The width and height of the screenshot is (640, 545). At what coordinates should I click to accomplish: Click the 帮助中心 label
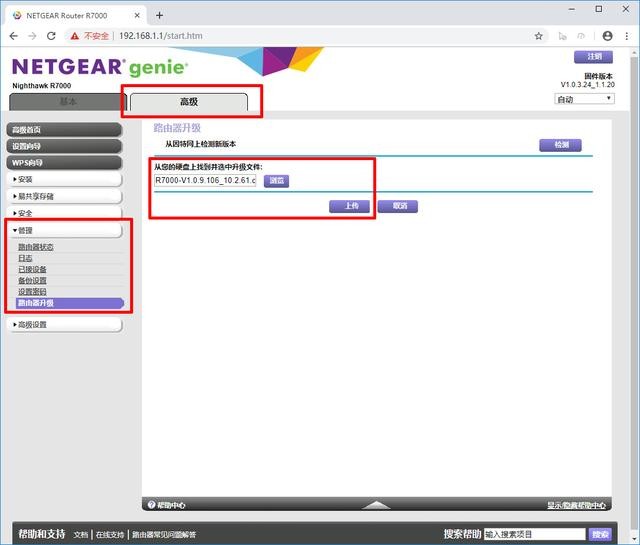click(x=171, y=505)
